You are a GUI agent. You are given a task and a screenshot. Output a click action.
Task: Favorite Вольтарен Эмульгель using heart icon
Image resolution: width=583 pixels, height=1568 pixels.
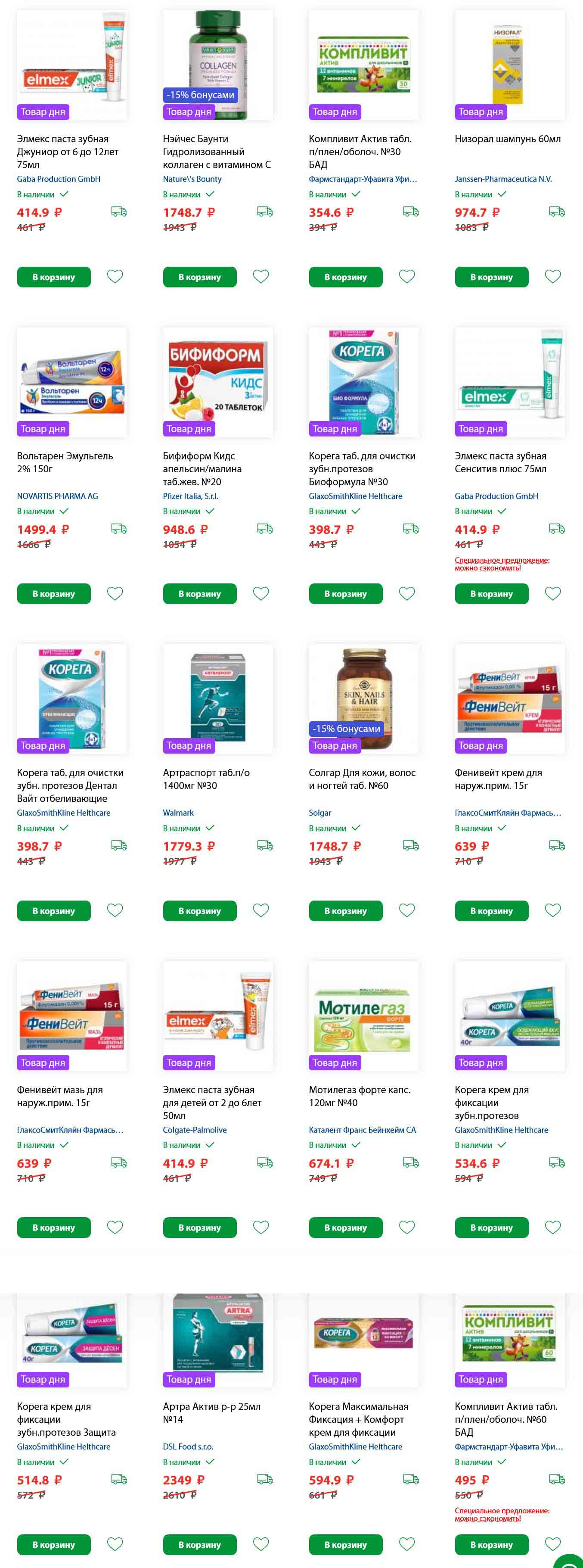(x=115, y=593)
